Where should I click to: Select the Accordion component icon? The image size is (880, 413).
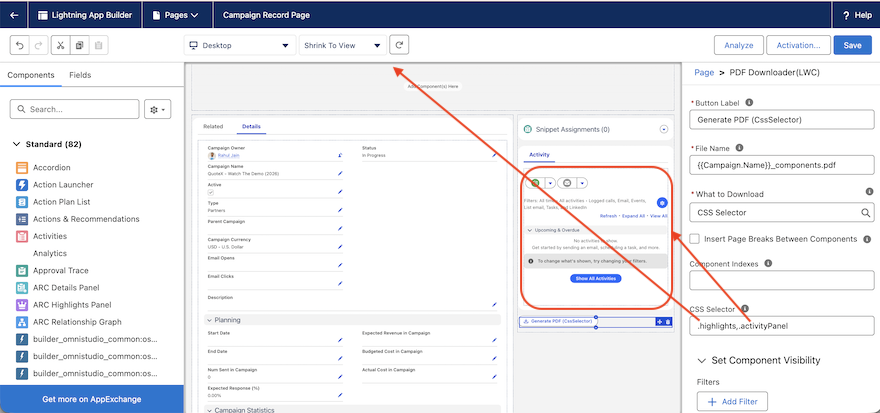coord(22,167)
